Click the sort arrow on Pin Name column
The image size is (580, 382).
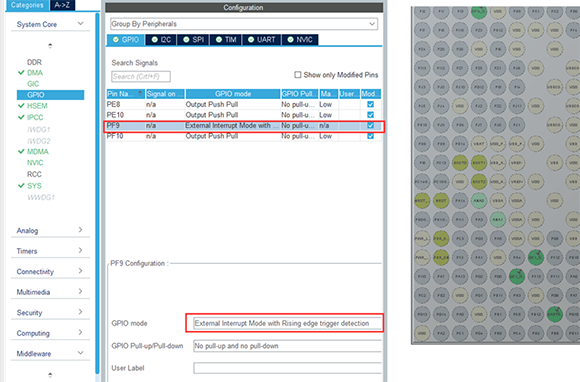coord(140,93)
